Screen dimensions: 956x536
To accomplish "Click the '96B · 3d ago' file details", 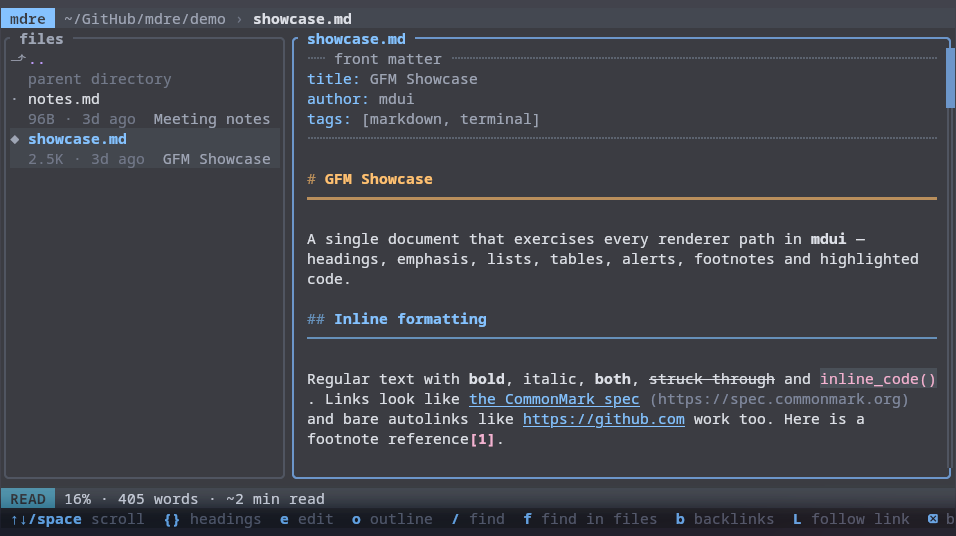I will click(82, 119).
